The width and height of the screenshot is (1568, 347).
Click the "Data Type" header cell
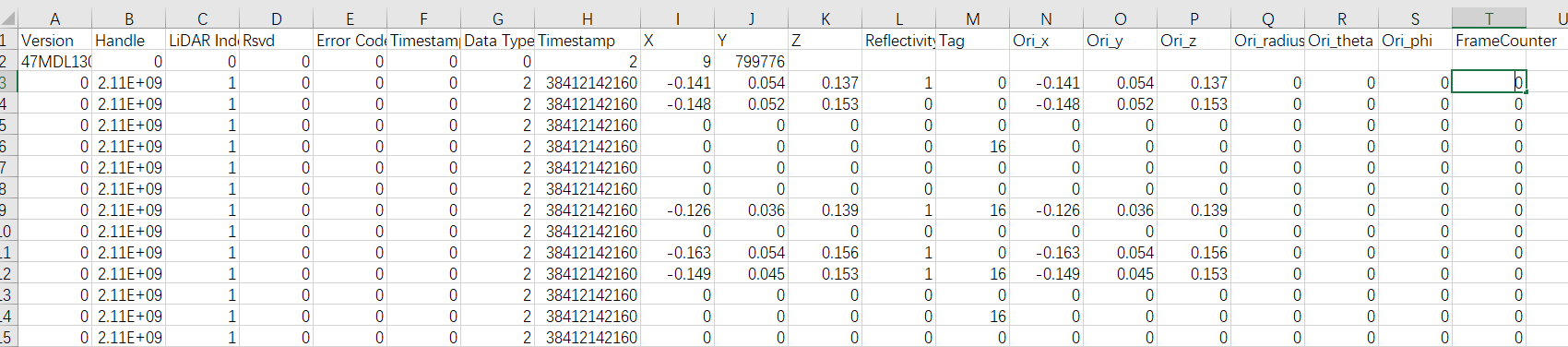pos(498,40)
